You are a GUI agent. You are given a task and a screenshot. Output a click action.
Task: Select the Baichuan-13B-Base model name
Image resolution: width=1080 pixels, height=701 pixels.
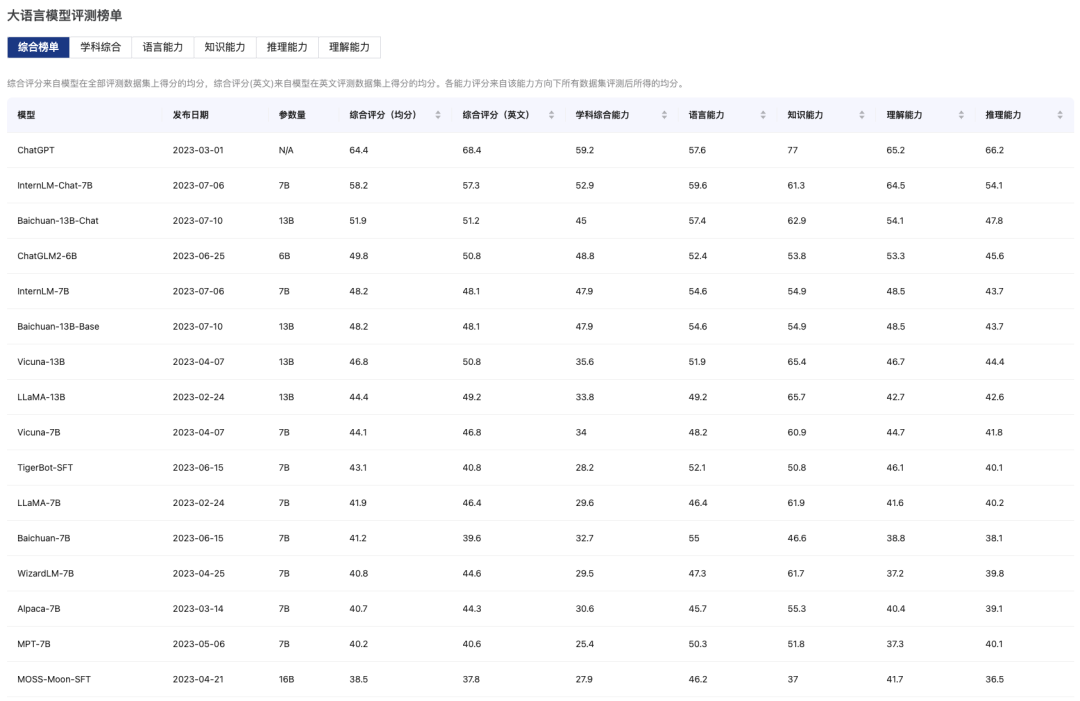[58, 326]
